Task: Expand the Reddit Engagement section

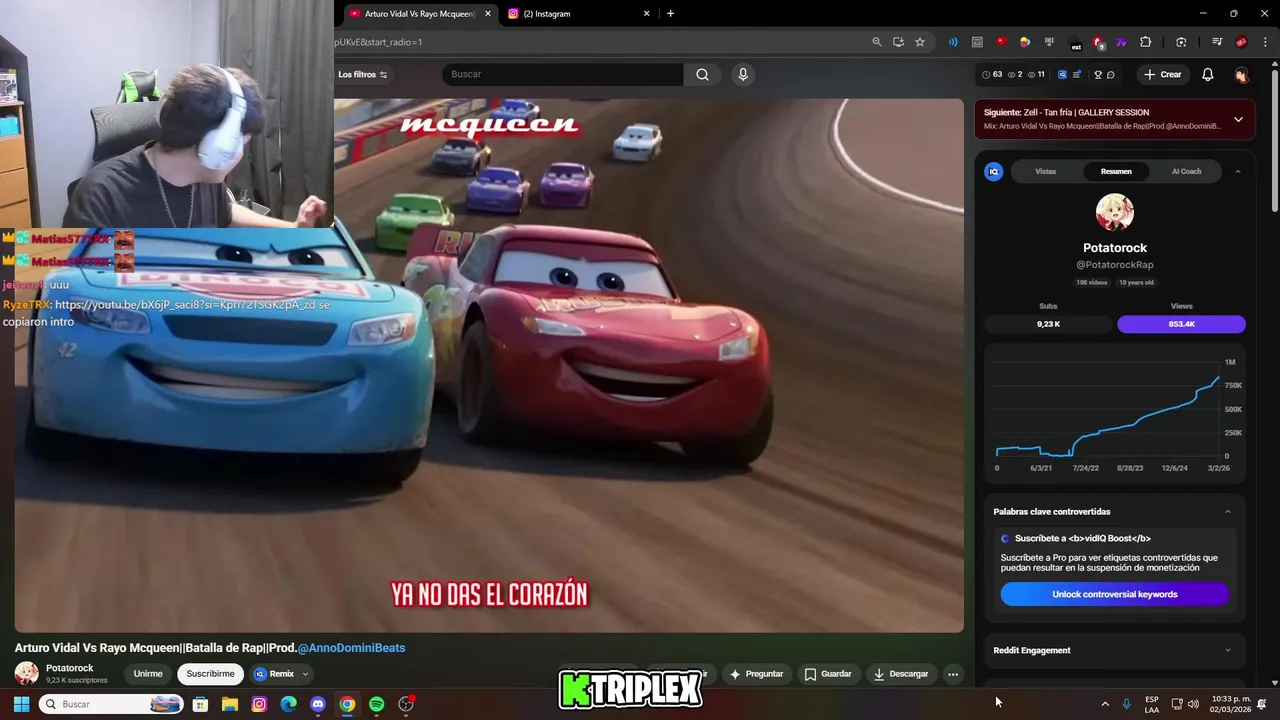Action: 1228,650
